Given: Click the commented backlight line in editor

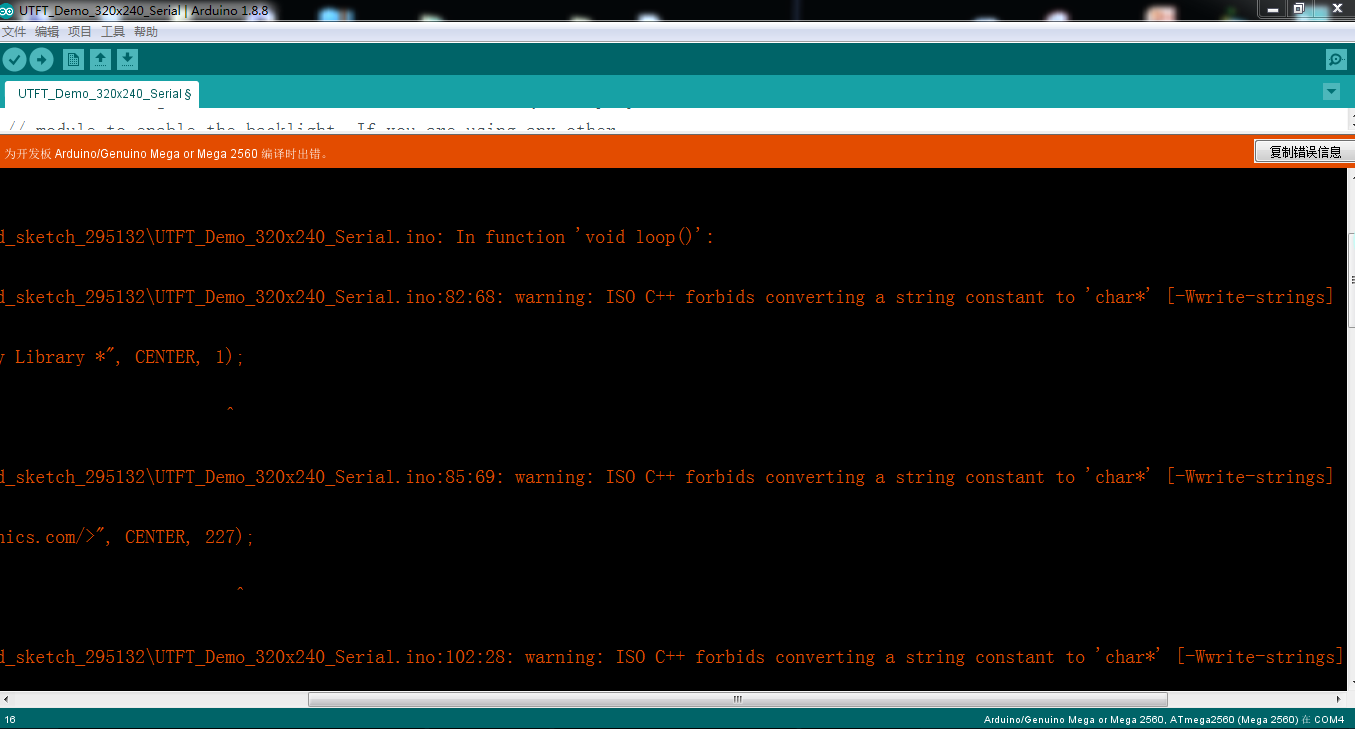Looking at the screenshot, I should tap(312, 129).
